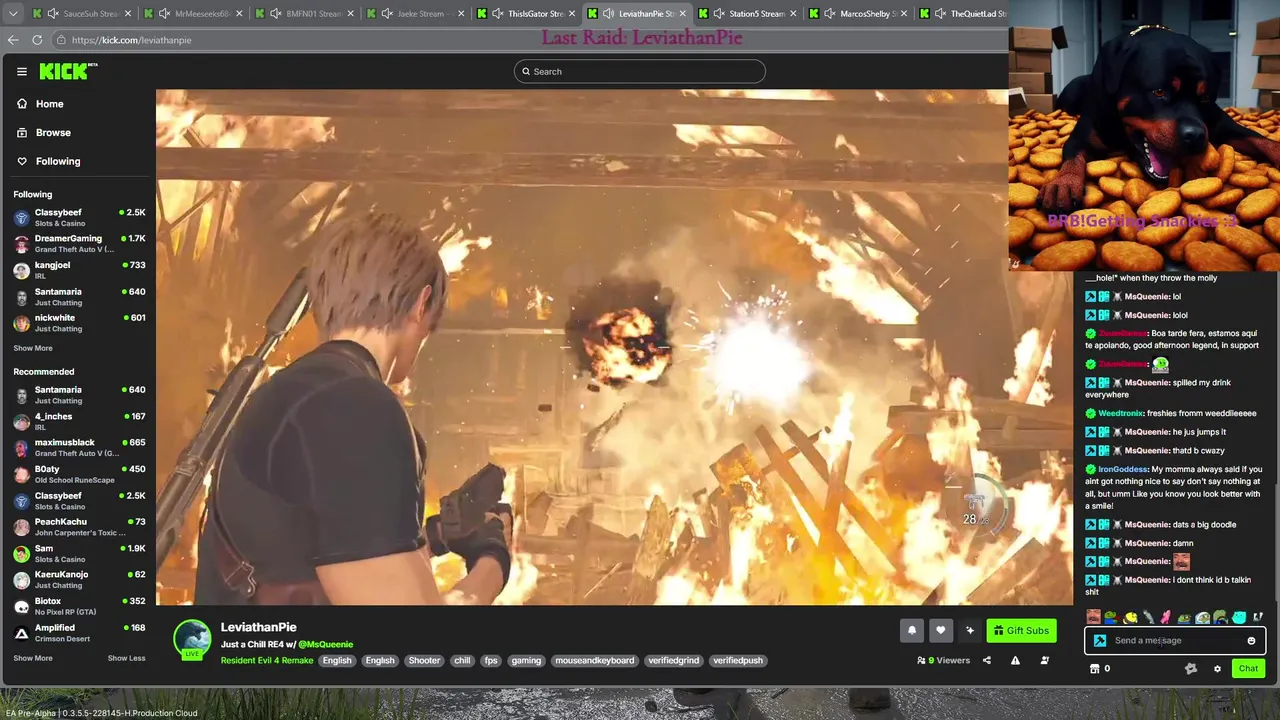Open DreamerGaming channel in sidebar
This screenshot has height=720, width=1280.
coord(78,243)
